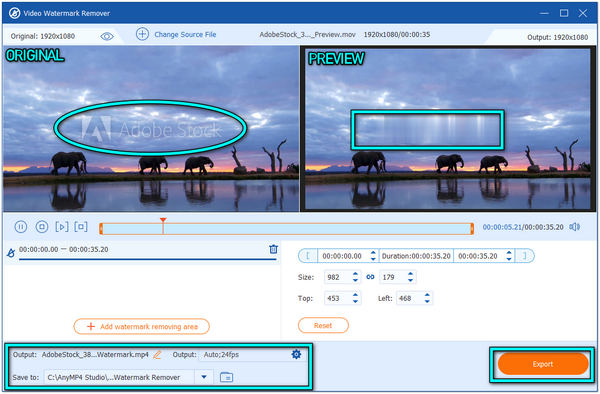This screenshot has height=394, width=600.
Task: Stop the video playback
Action: tap(42, 227)
